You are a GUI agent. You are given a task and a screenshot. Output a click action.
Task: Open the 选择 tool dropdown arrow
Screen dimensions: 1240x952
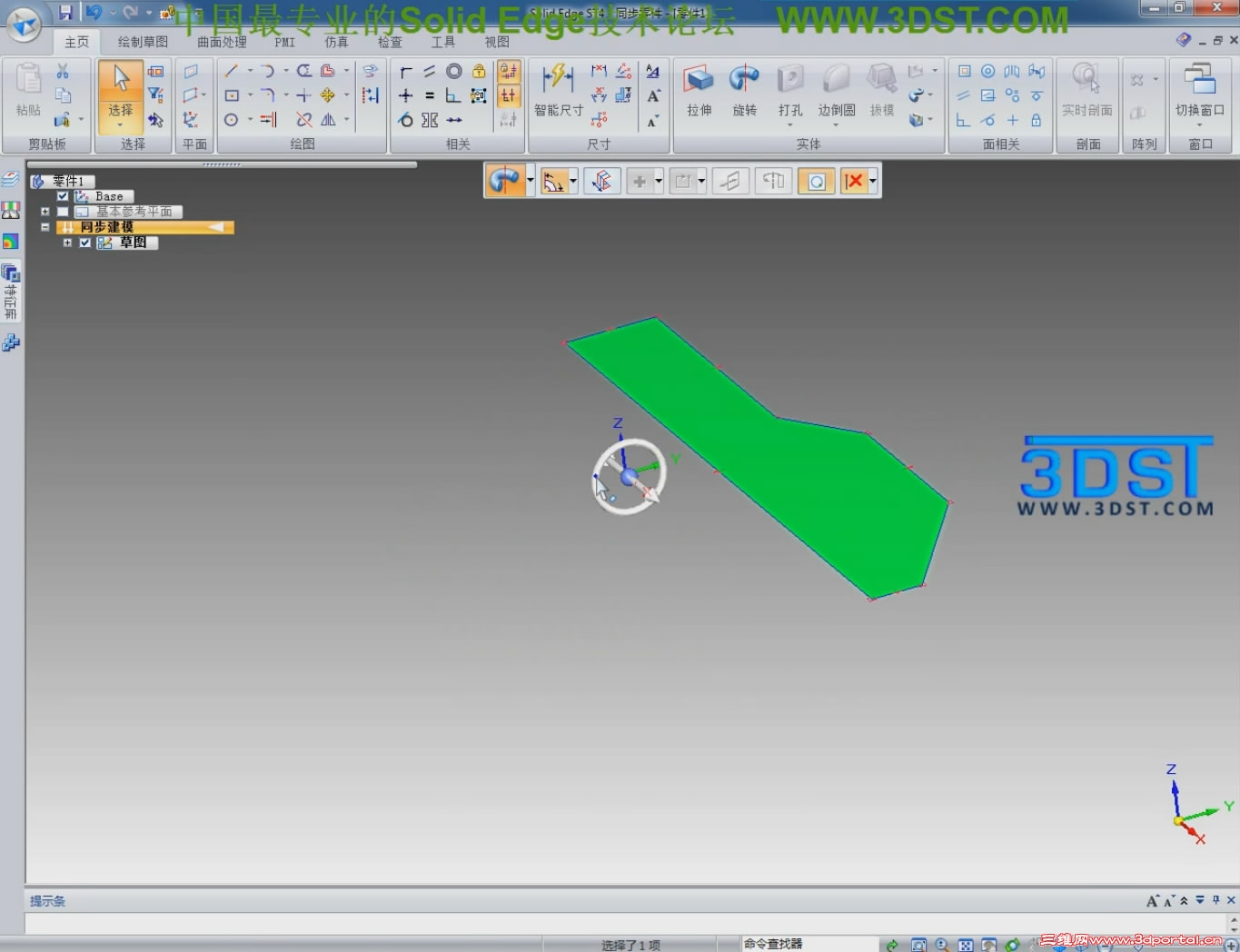click(x=121, y=124)
